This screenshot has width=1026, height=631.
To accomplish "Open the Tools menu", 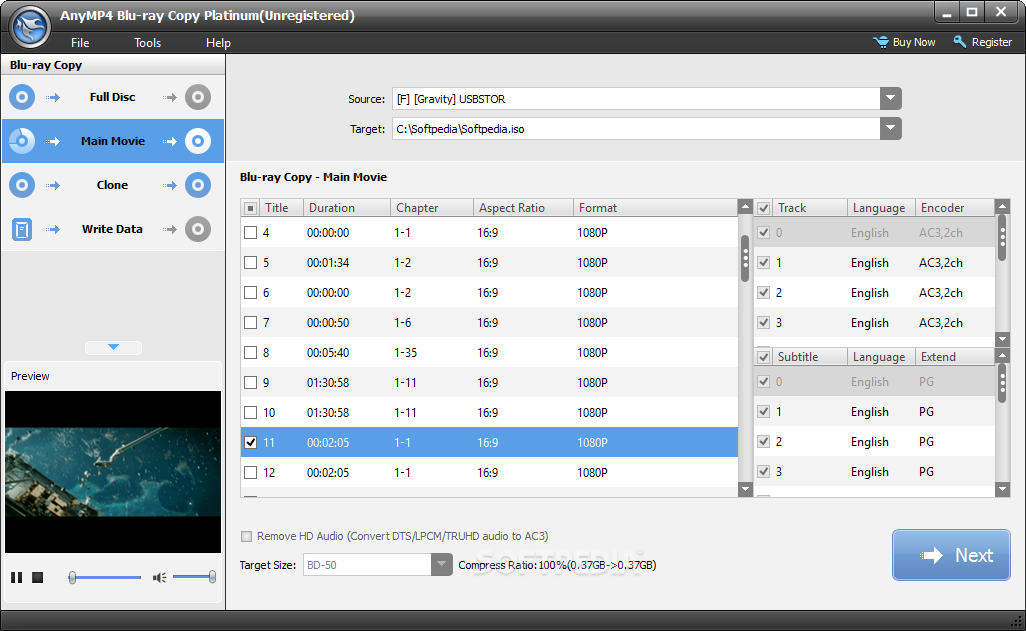I will coord(147,43).
